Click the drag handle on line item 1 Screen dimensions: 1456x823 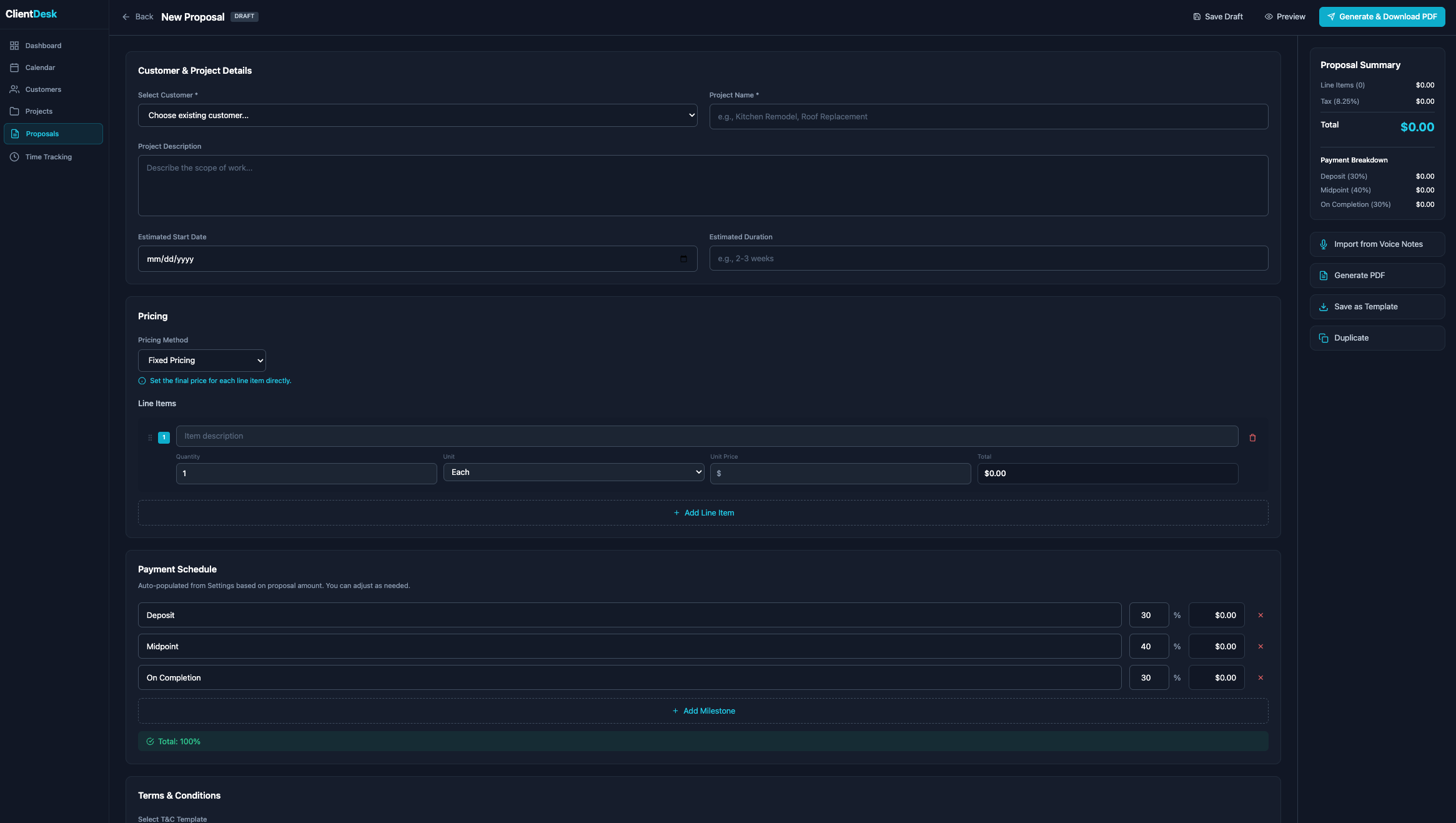point(150,437)
